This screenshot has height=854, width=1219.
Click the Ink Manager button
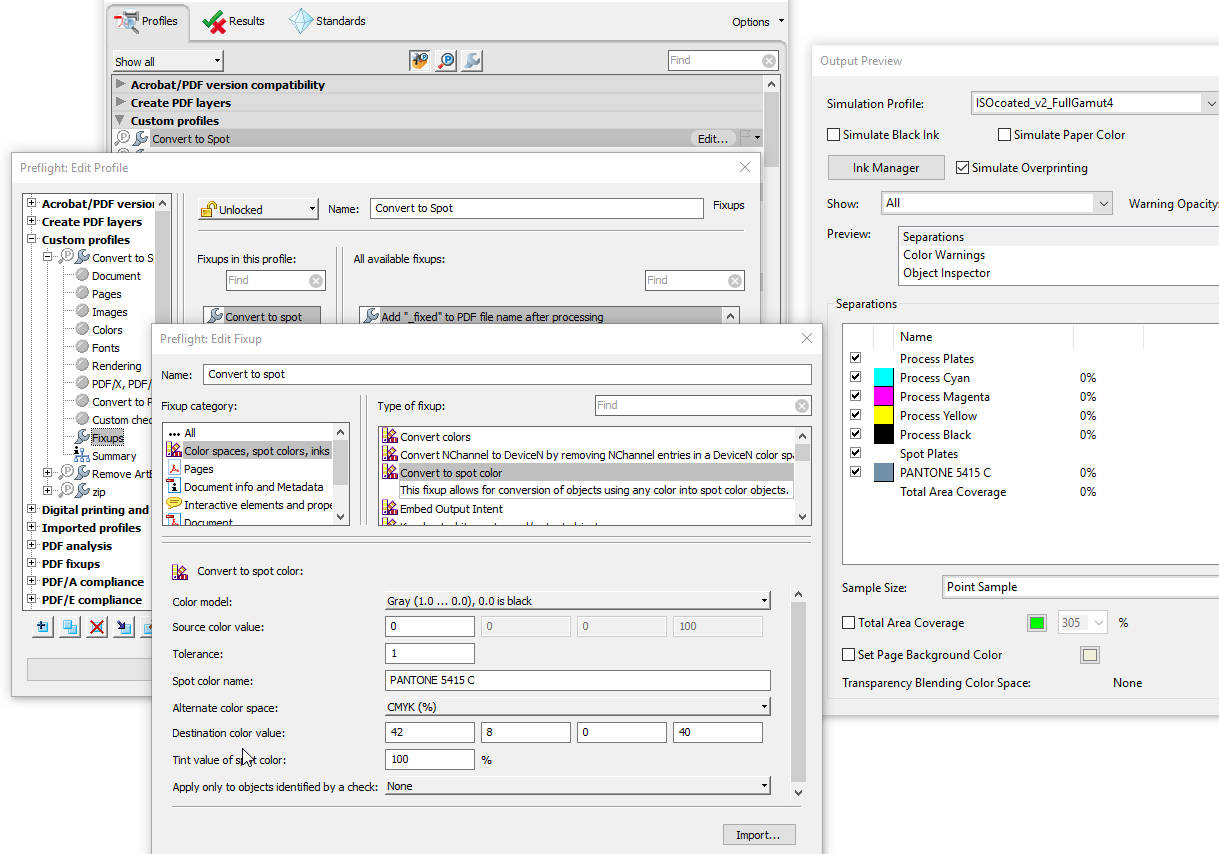tap(886, 168)
